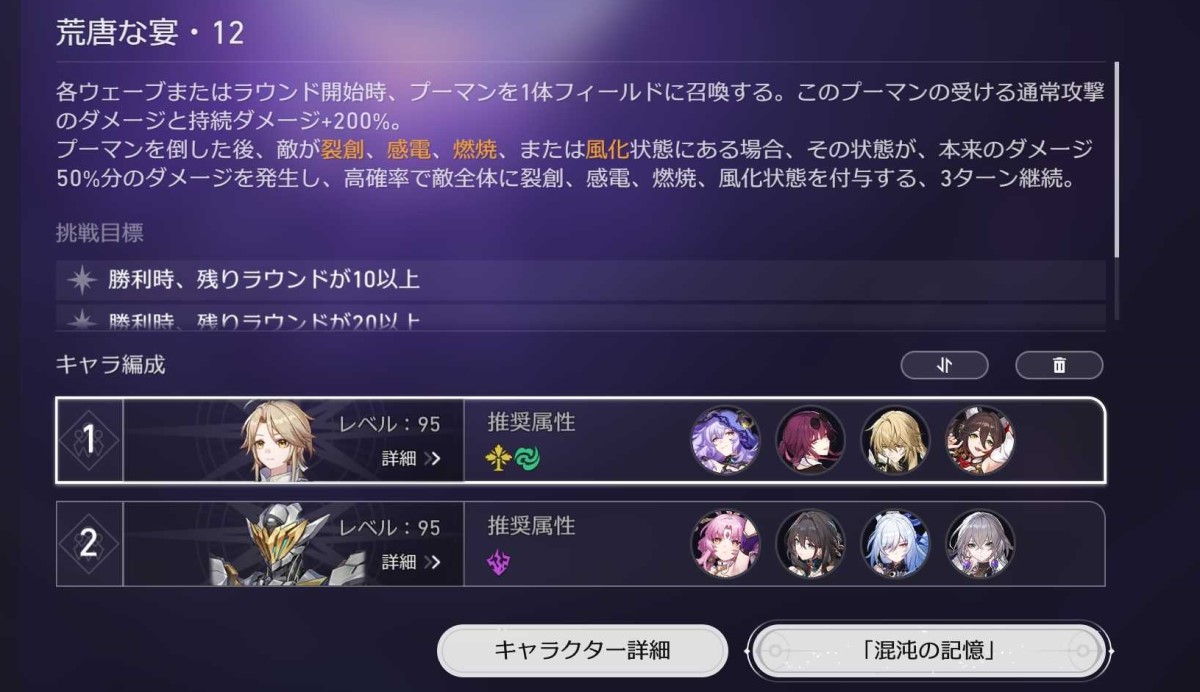Open 詳細 for the first boss
The image size is (1200, 692).
tap(411, 459)
